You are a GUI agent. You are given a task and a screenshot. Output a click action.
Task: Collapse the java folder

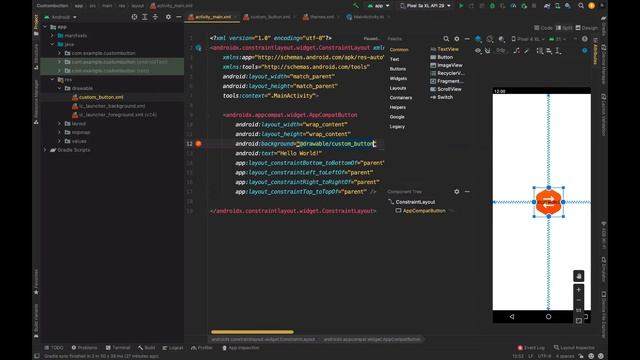pos(52,44)
